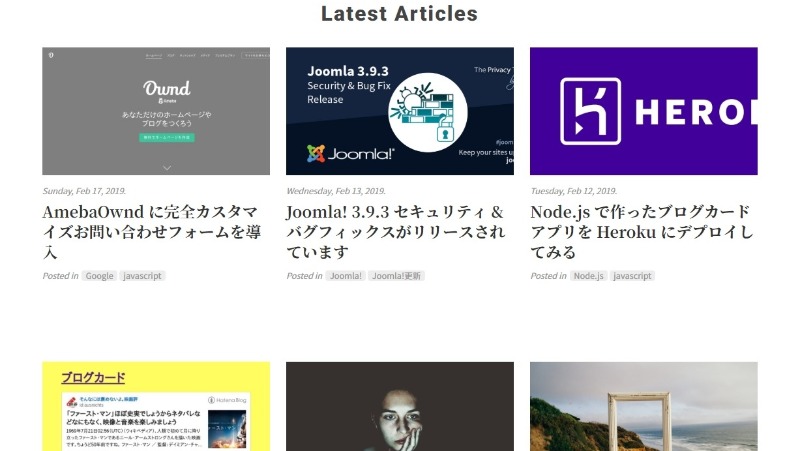Click the Wednesday, Feb 13, 2019 date
The width and height of the screenshot is (800, 451).
tap(336, 191)
